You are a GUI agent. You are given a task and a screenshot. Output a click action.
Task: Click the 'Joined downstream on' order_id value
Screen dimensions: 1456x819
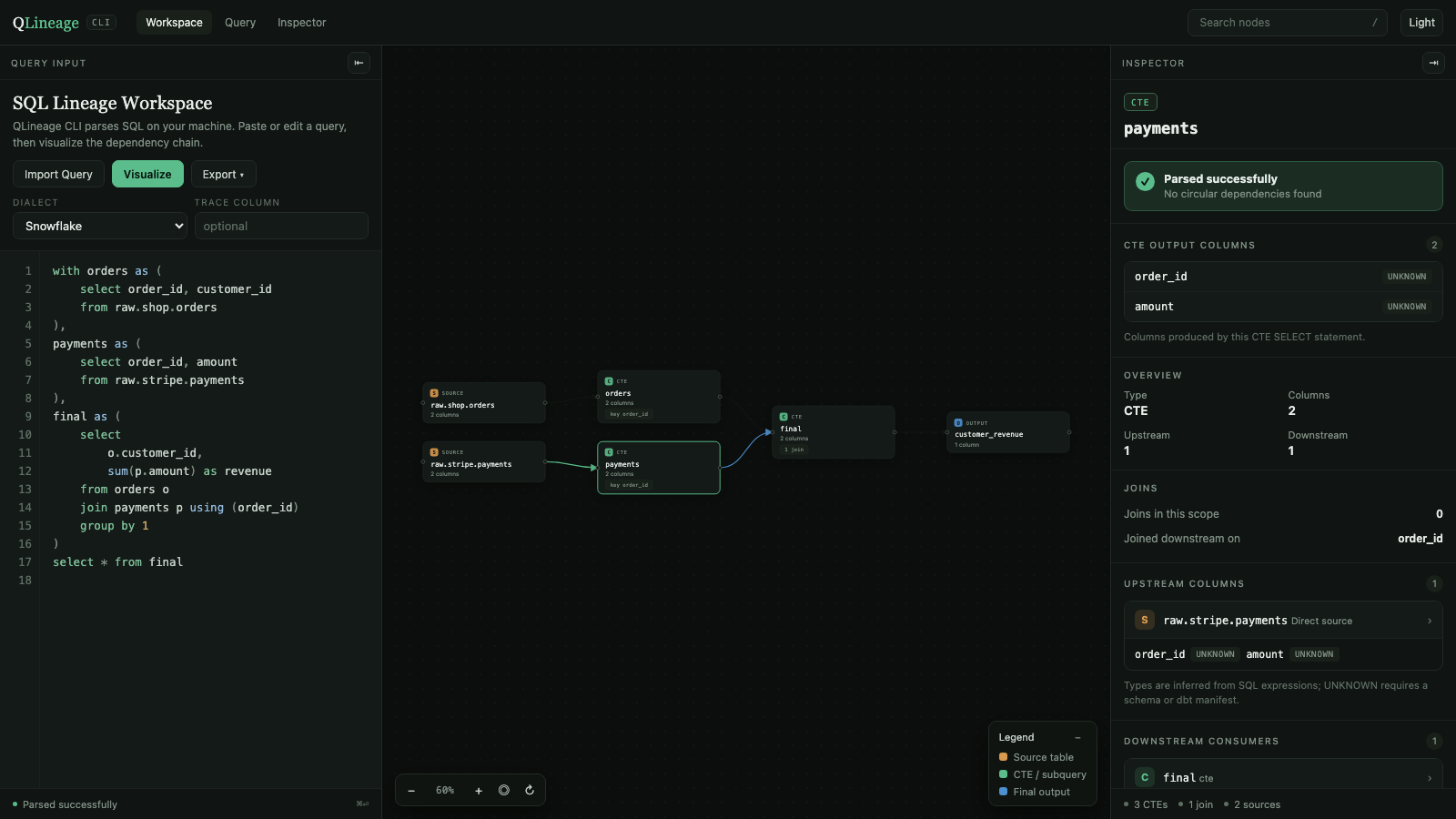1420,539
